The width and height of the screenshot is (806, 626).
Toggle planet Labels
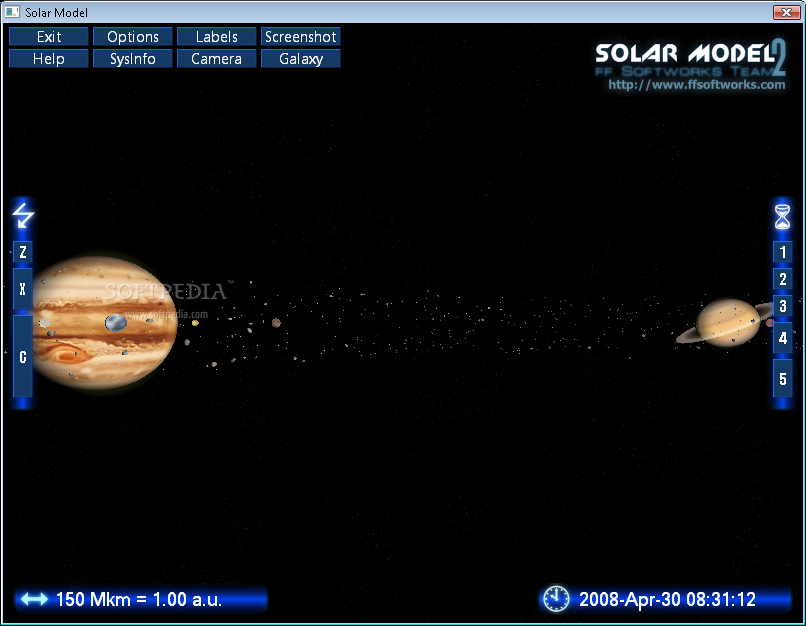pyautogui.click(x=216, y=36)
